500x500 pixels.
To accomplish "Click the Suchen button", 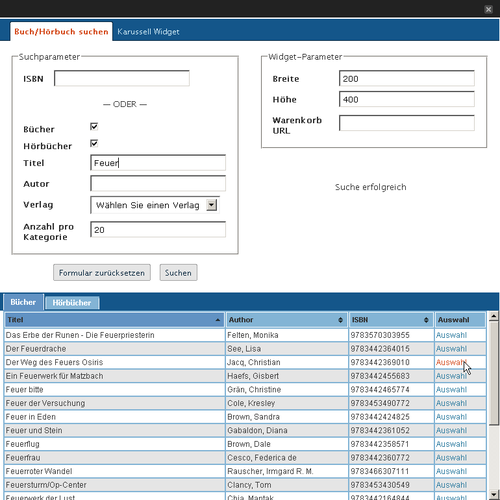I will [178, 273].
